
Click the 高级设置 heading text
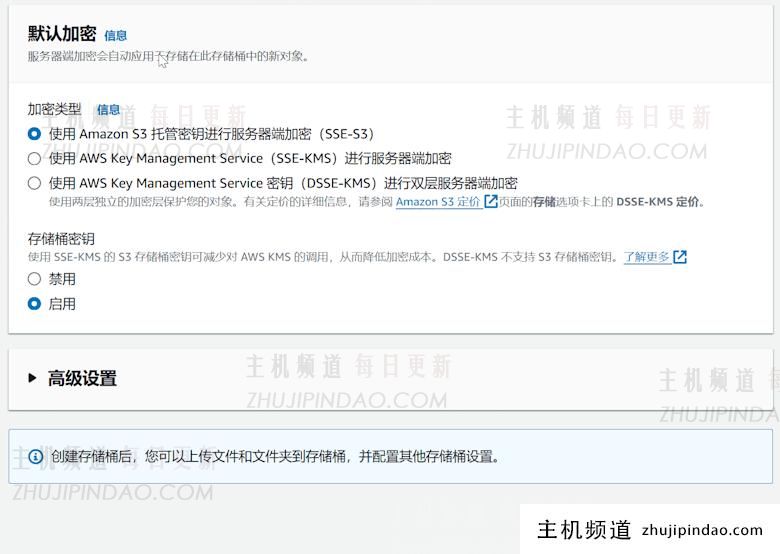(x=82, y=378)
